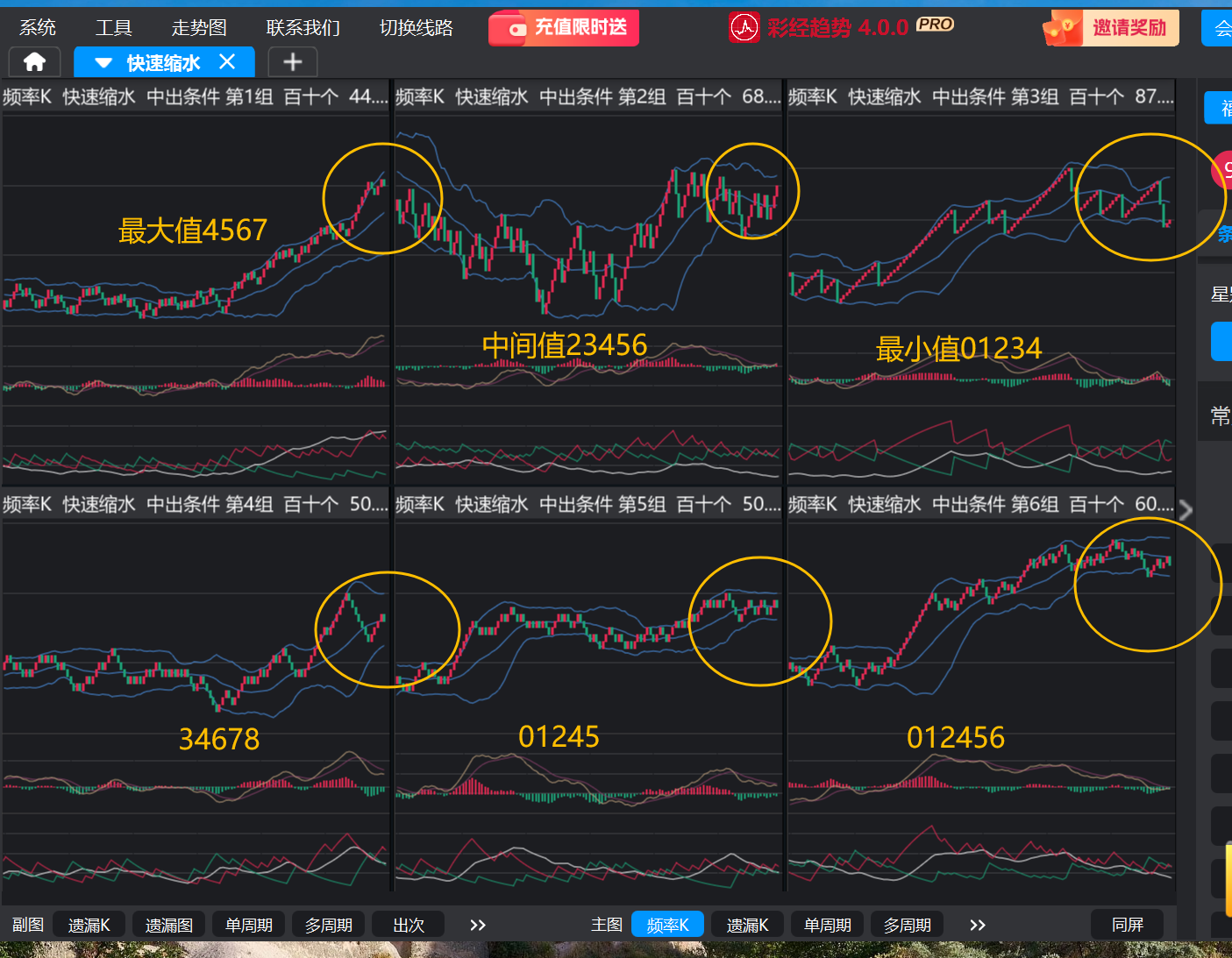Open the 工具 menu
This screenshot has height=958, width=1232.
tap(114, 28)
